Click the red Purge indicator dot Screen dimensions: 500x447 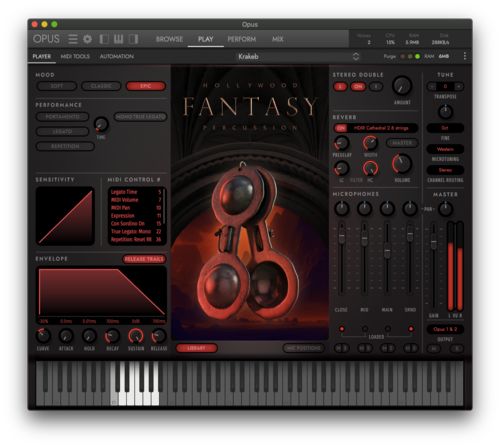(403, 56)
